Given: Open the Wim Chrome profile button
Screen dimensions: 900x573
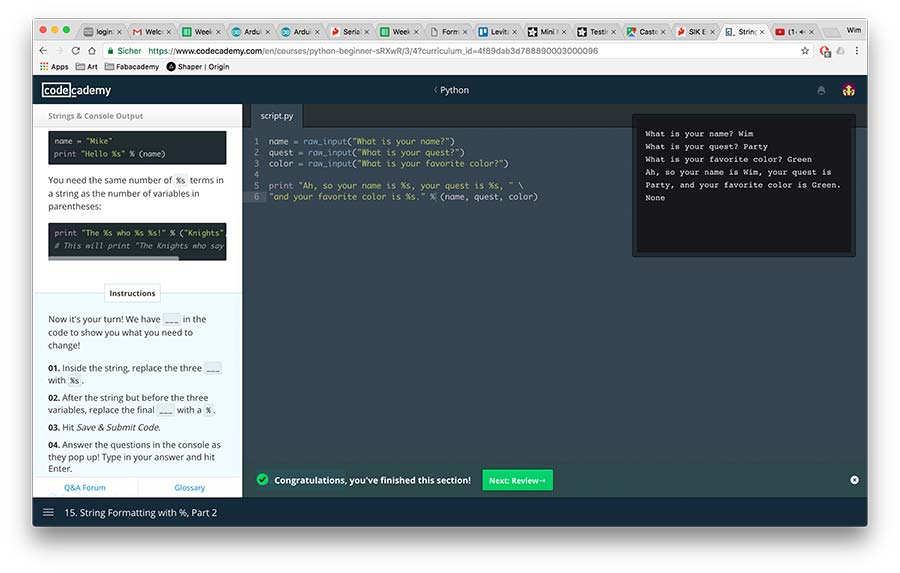Looking at the screenshot, I should point(854,30).
